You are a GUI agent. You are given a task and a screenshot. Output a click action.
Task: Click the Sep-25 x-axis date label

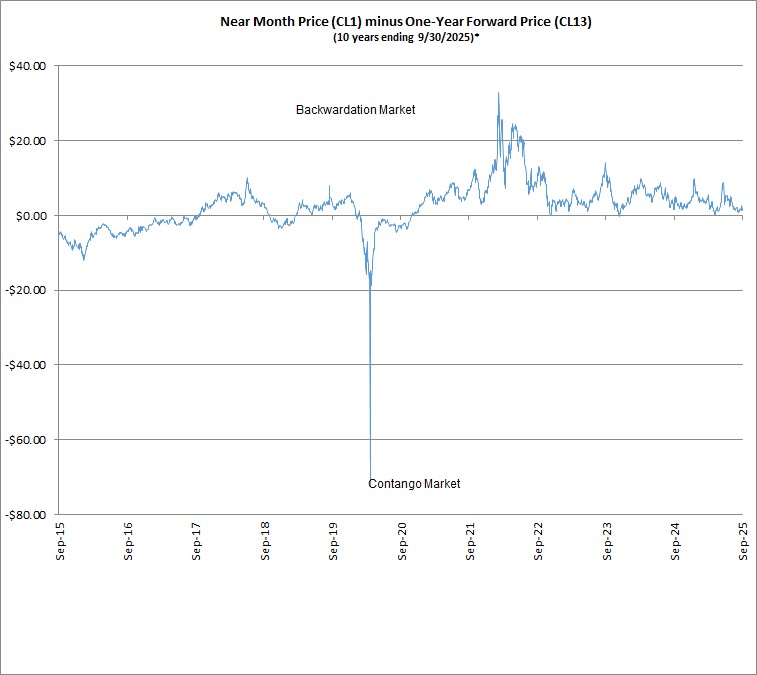pyautogui.click(x=744, y=539)
